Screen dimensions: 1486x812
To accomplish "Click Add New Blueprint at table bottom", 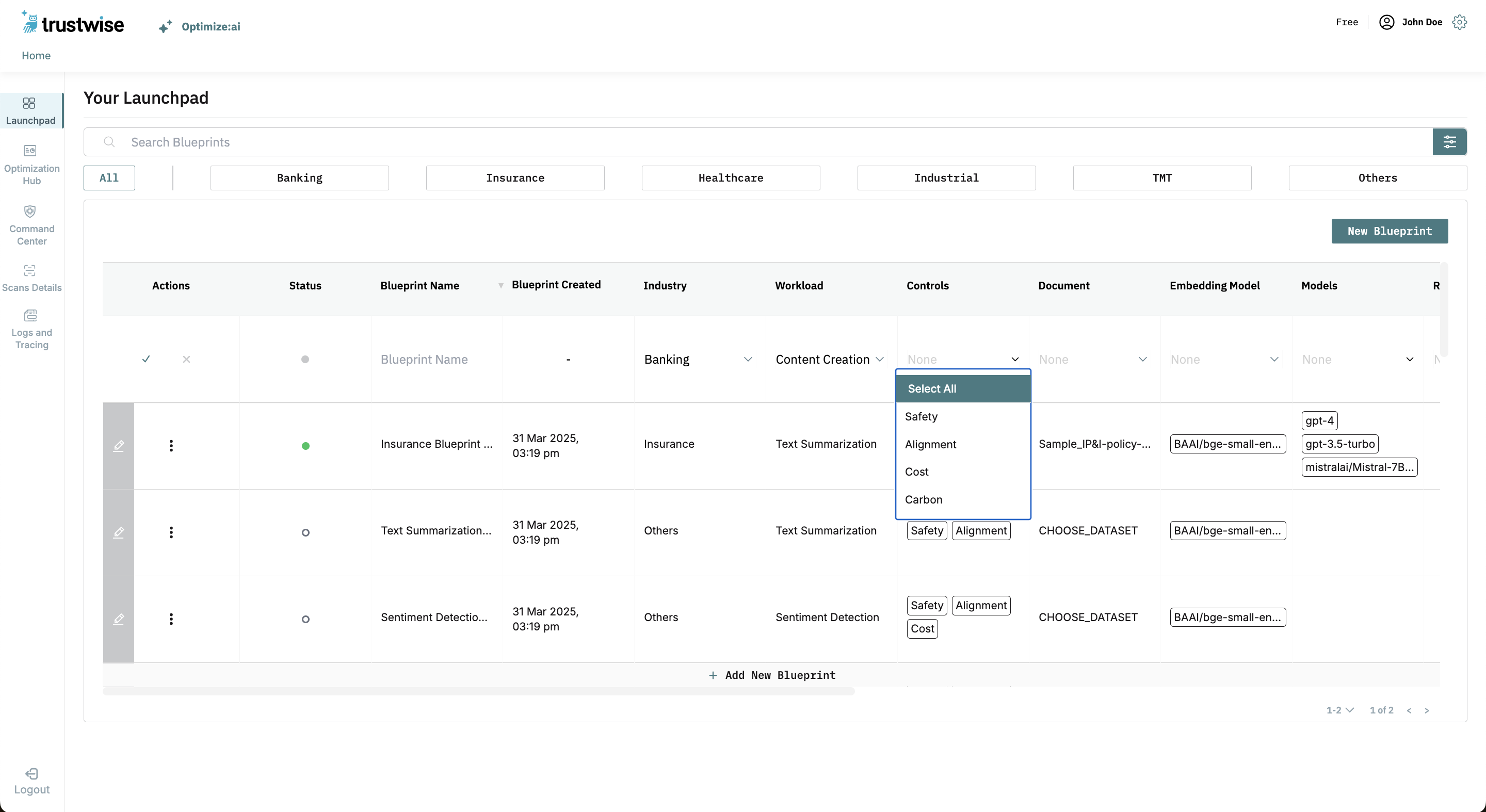I will 771,675.
